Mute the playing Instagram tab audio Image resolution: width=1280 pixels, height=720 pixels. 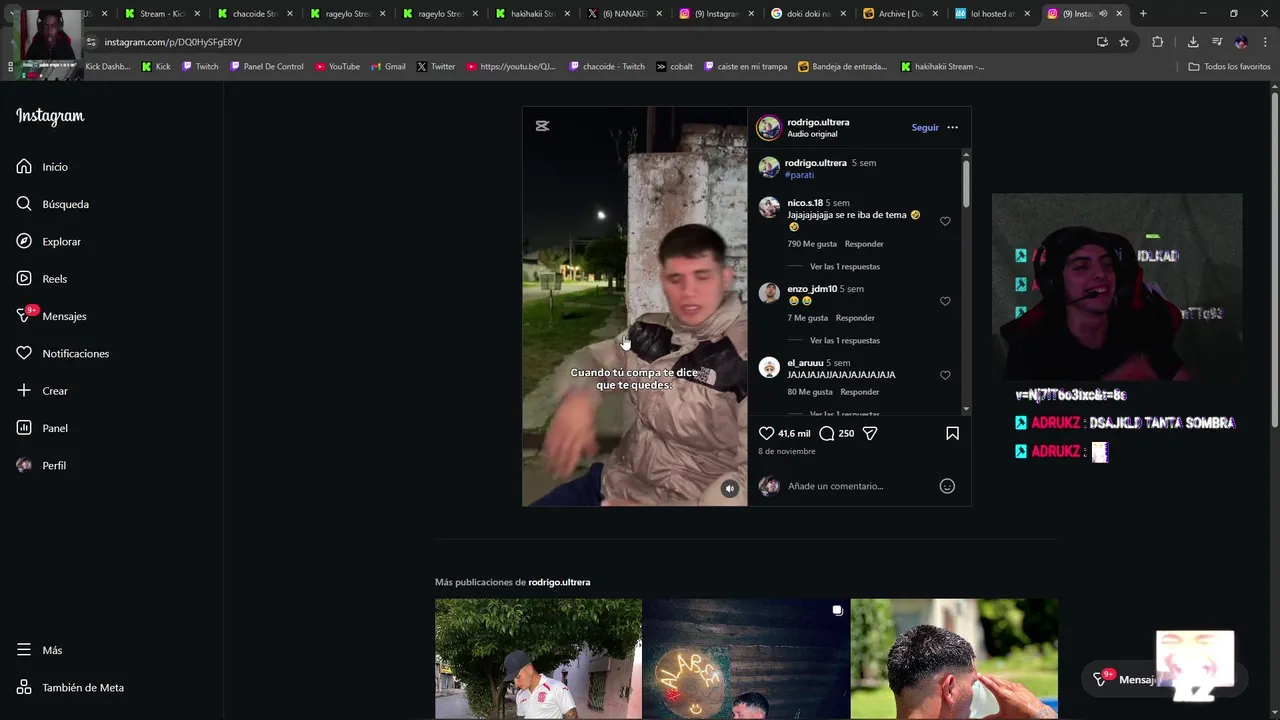click(1103, 14)
